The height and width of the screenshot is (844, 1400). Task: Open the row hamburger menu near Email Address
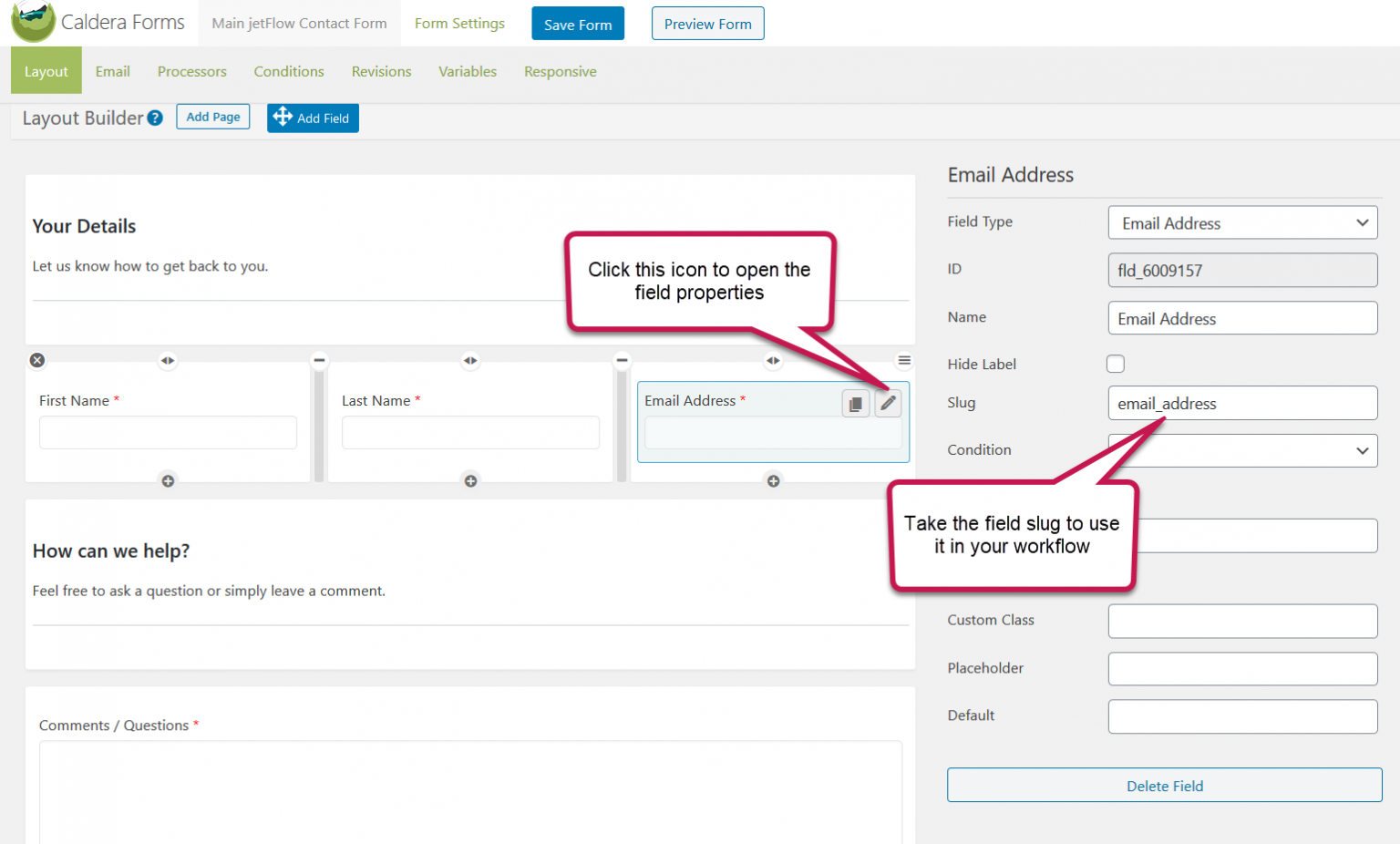[902, 360]
